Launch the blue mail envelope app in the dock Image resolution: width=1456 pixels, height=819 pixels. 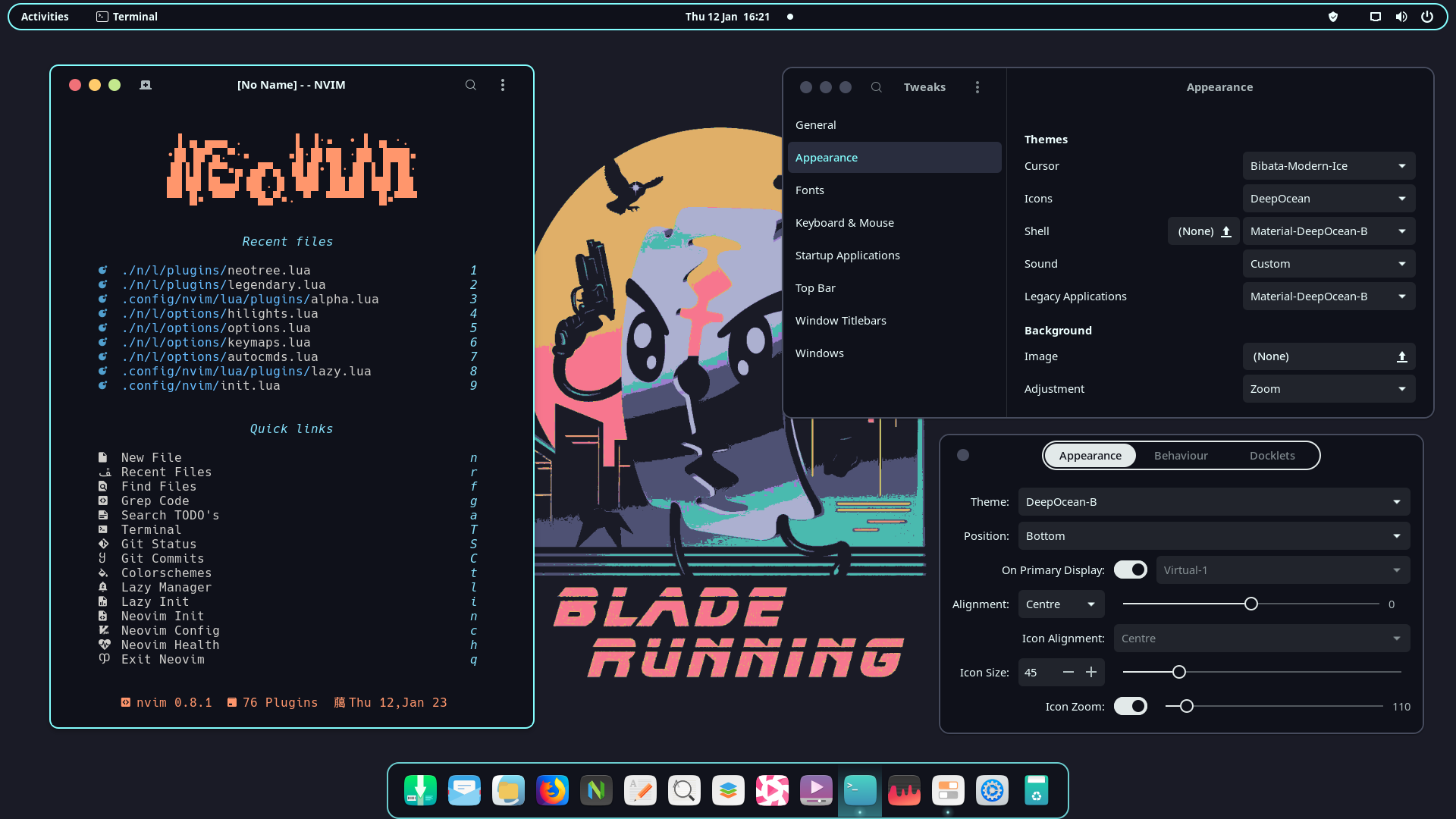[464, 790]
